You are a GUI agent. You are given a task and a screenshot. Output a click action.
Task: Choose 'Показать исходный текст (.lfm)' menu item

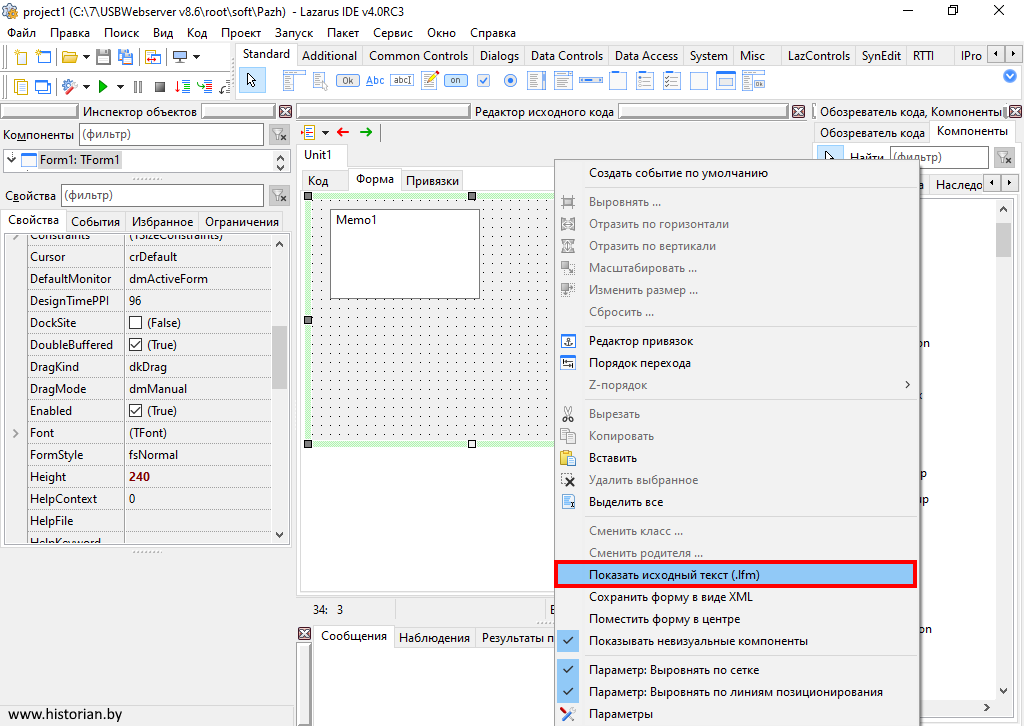coord(735,575)
